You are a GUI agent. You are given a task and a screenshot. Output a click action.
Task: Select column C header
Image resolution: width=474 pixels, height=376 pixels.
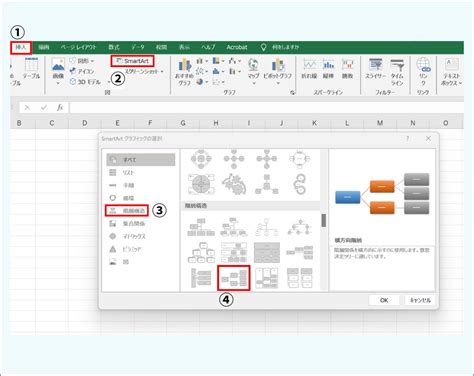click(52, 123)
